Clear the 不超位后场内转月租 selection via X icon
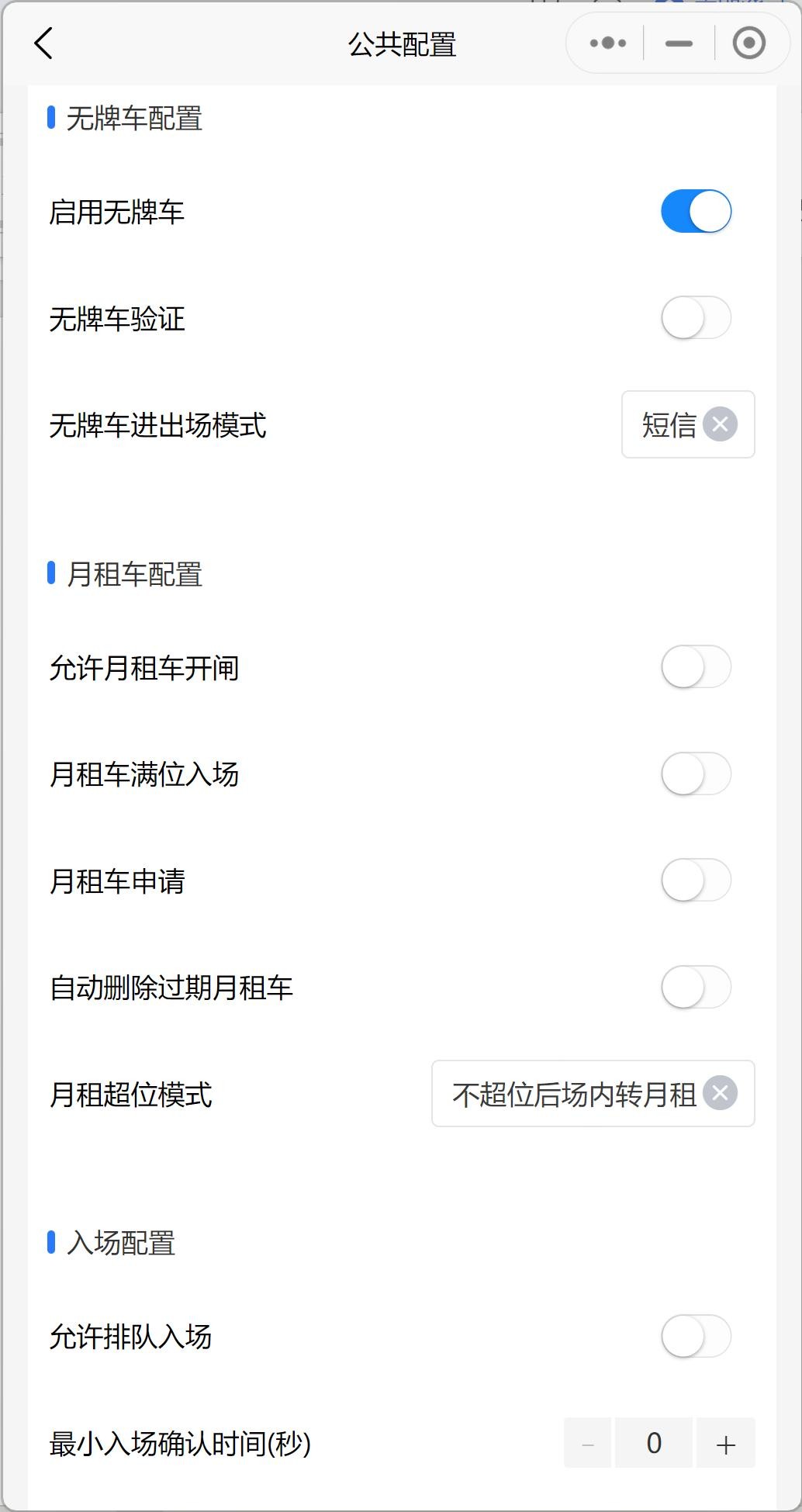 click(720, 1093)
